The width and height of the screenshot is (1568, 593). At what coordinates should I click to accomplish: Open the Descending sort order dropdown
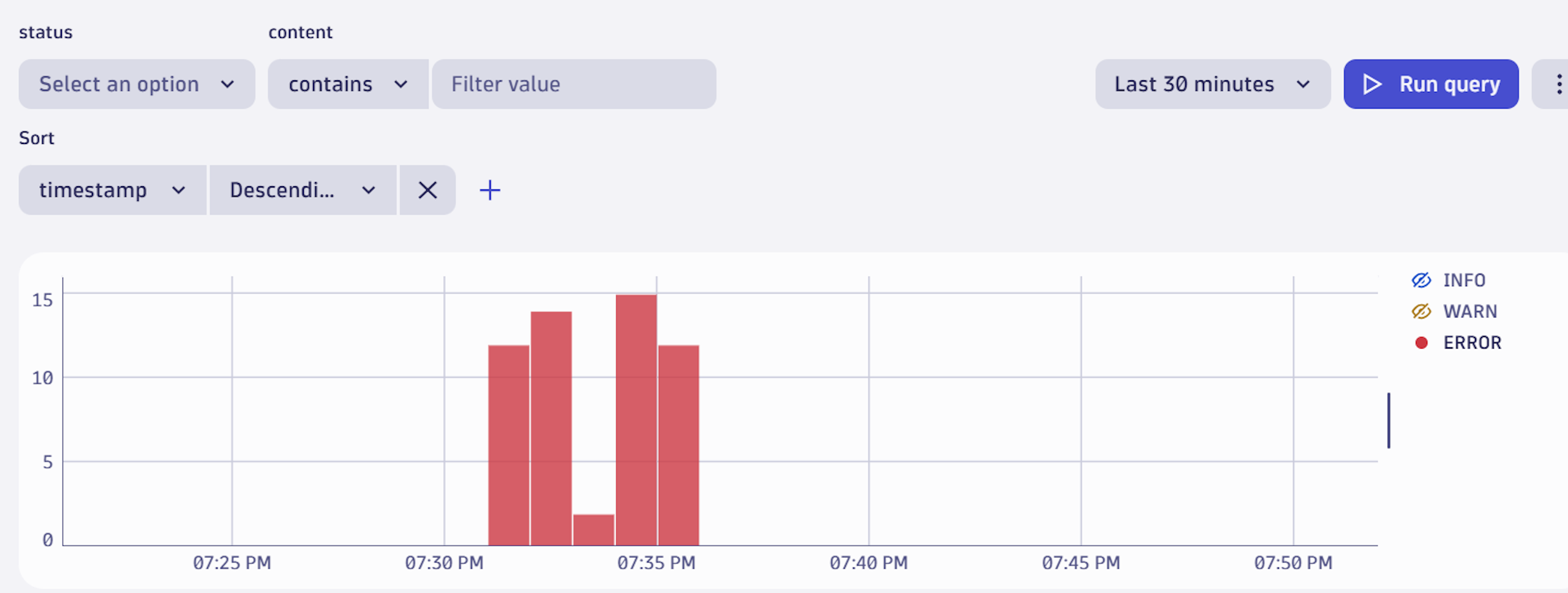pos(303,190)
